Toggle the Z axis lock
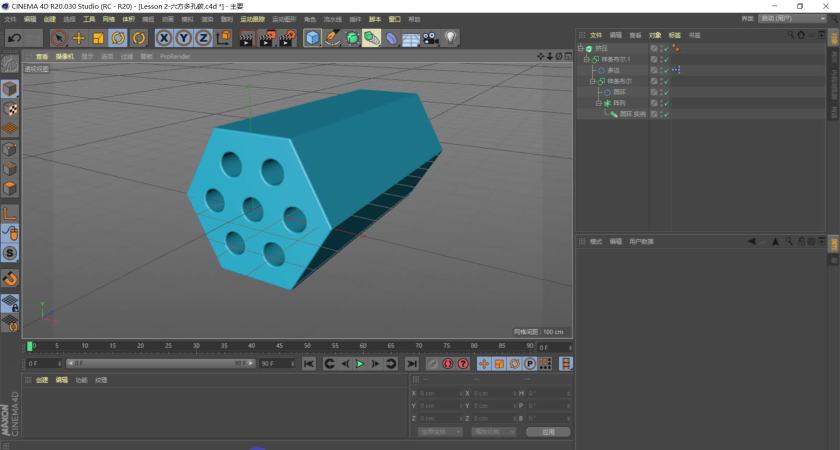 click(204, 38)
